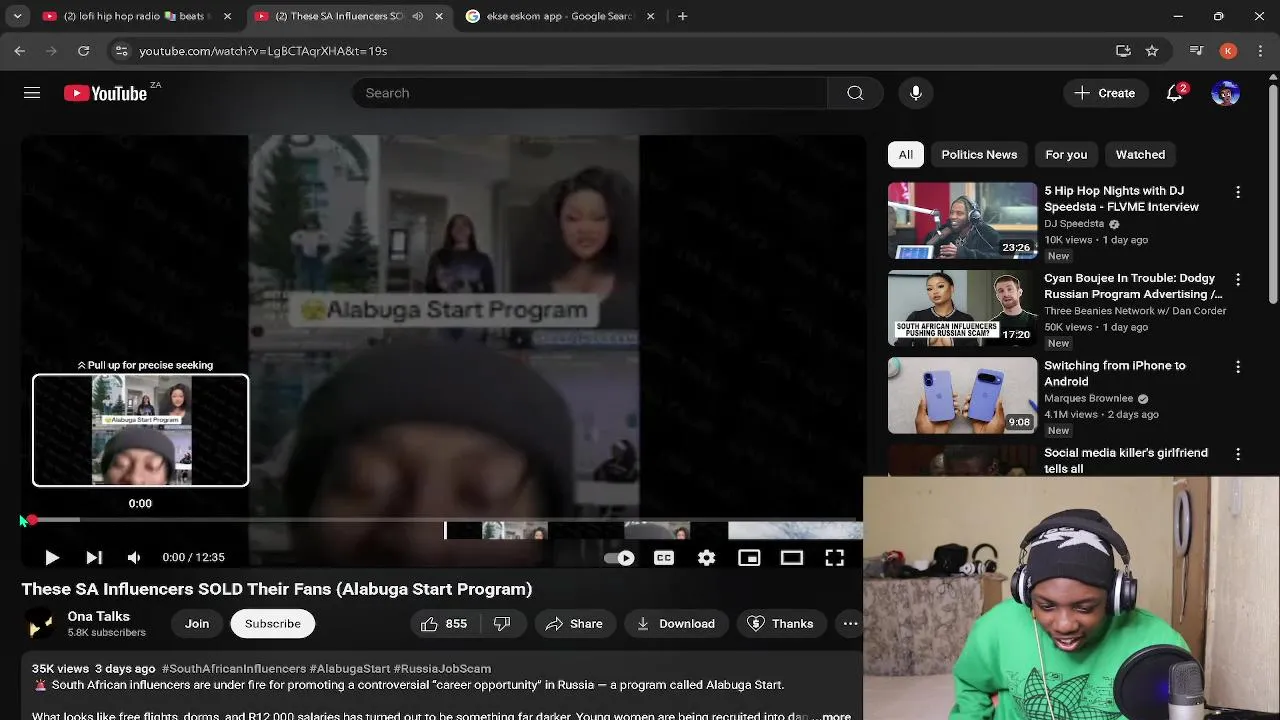Open options for 5 Hip Hop Nights video
Image resolution: width=1280 pixels, height=720 pixels.
(x=1238, y=192)
